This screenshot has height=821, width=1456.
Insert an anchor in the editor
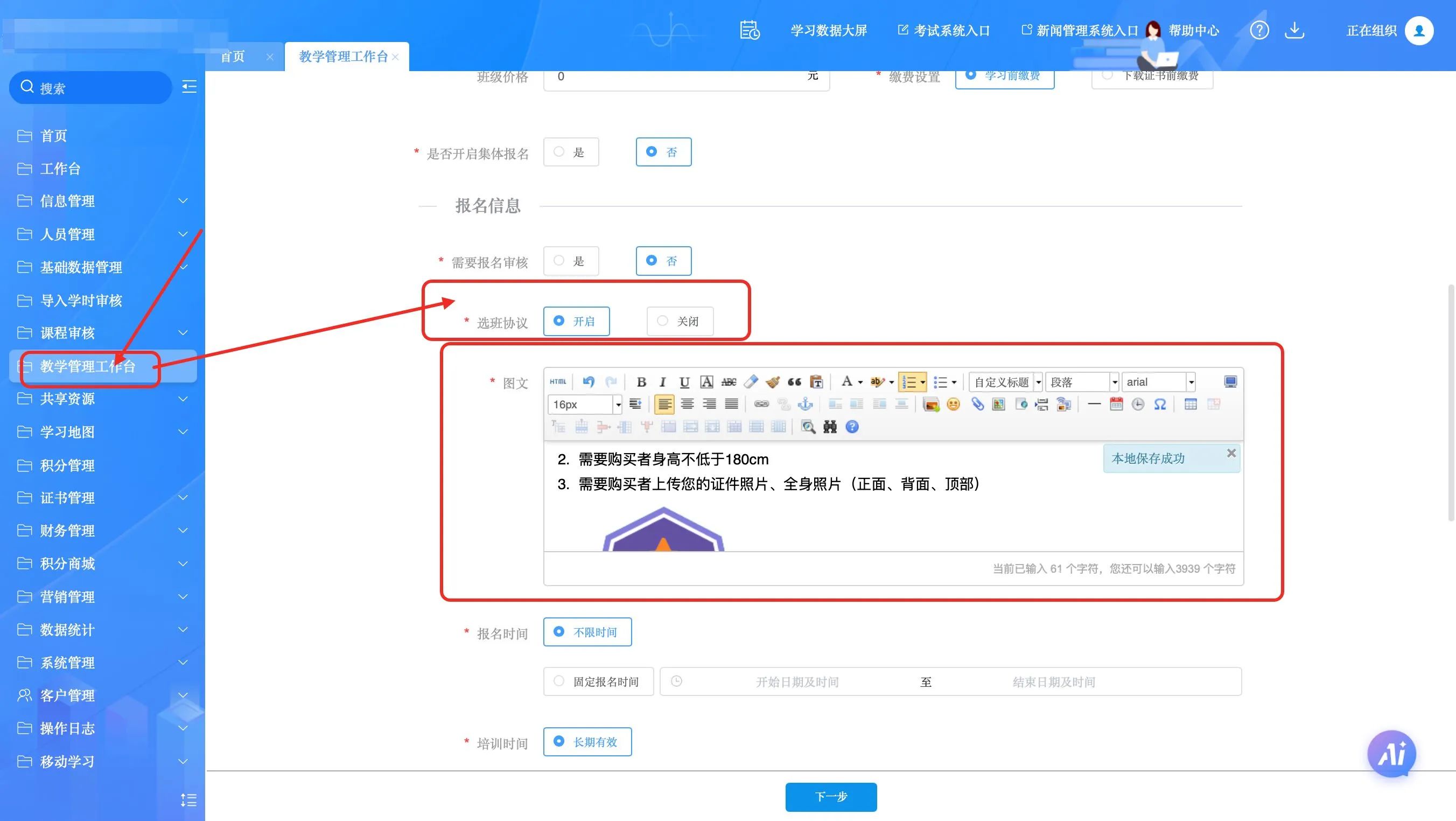click(x=805, y=403)
